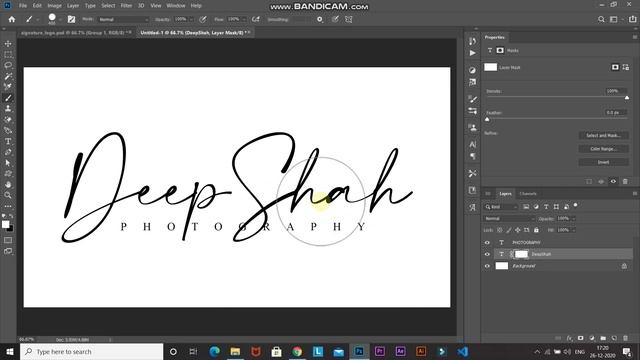Open the File menu

click(x=23, y=6)
